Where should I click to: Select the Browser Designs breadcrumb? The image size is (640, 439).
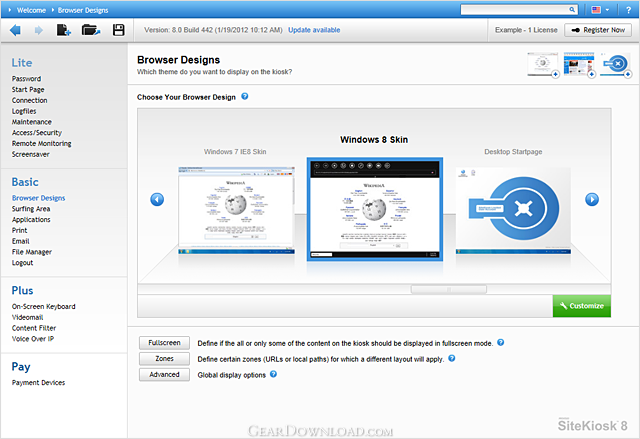coord(83,10)
